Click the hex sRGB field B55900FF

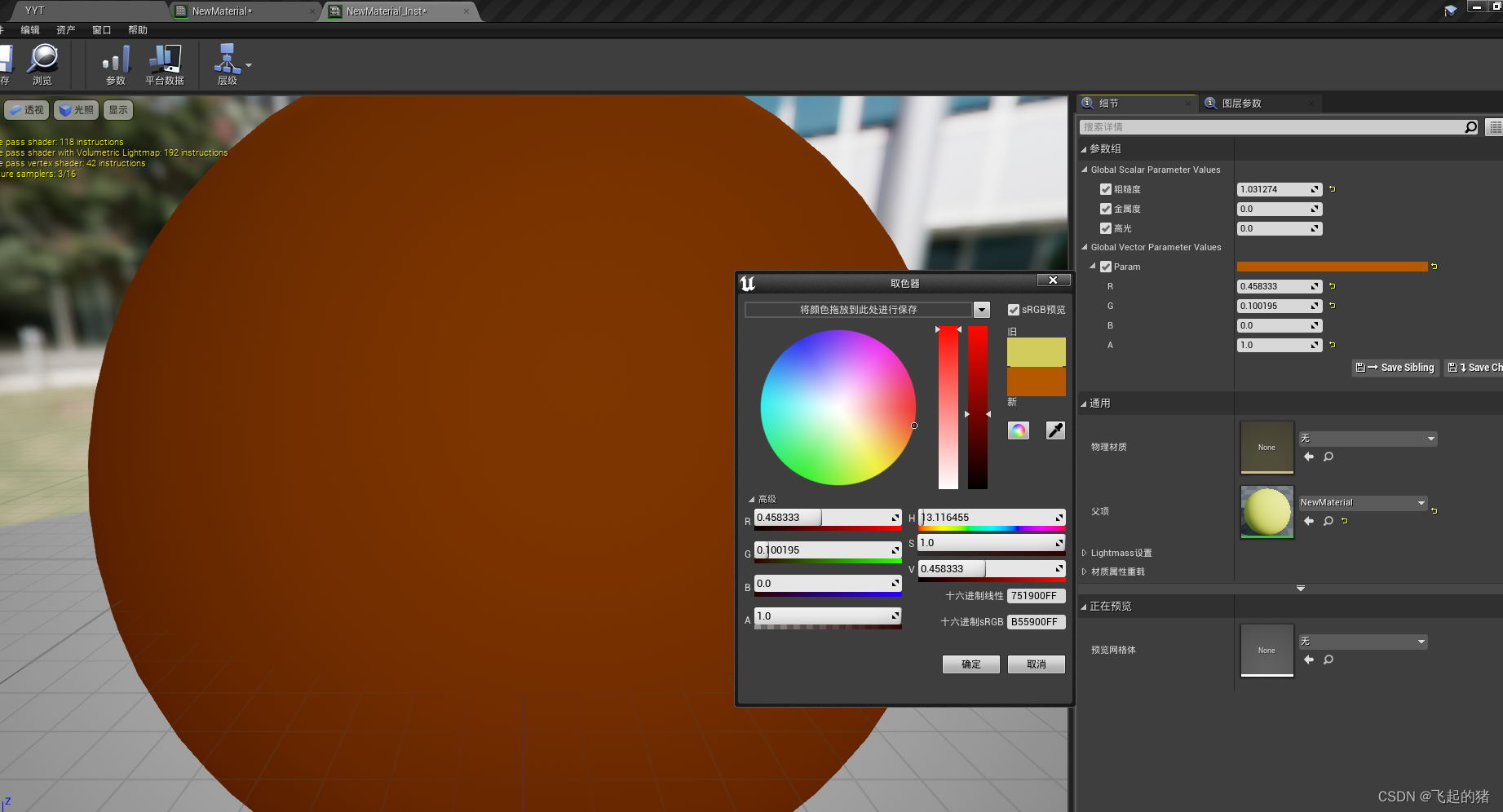(1036, 622)
